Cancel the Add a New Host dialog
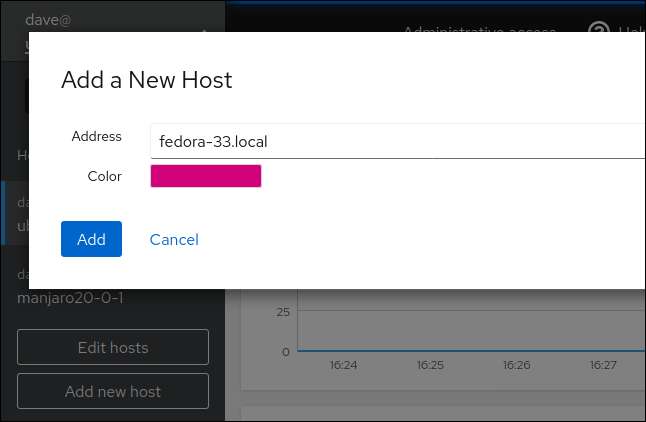This screenshot has width=646, height=422. (x=174, y=239)
